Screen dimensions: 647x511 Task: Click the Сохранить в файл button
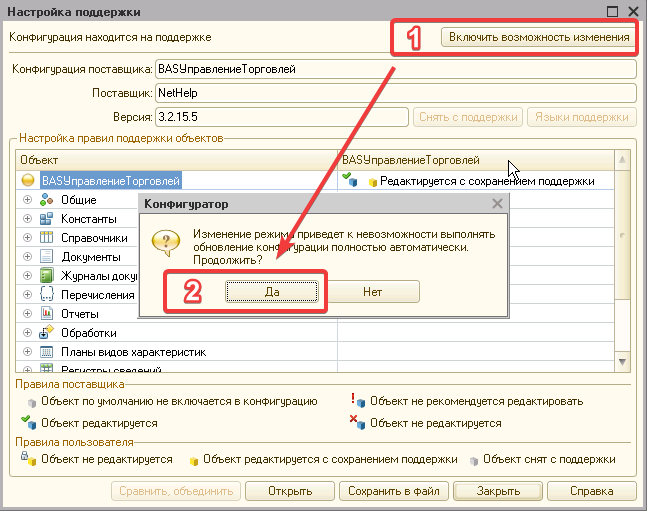coord(394,492)
